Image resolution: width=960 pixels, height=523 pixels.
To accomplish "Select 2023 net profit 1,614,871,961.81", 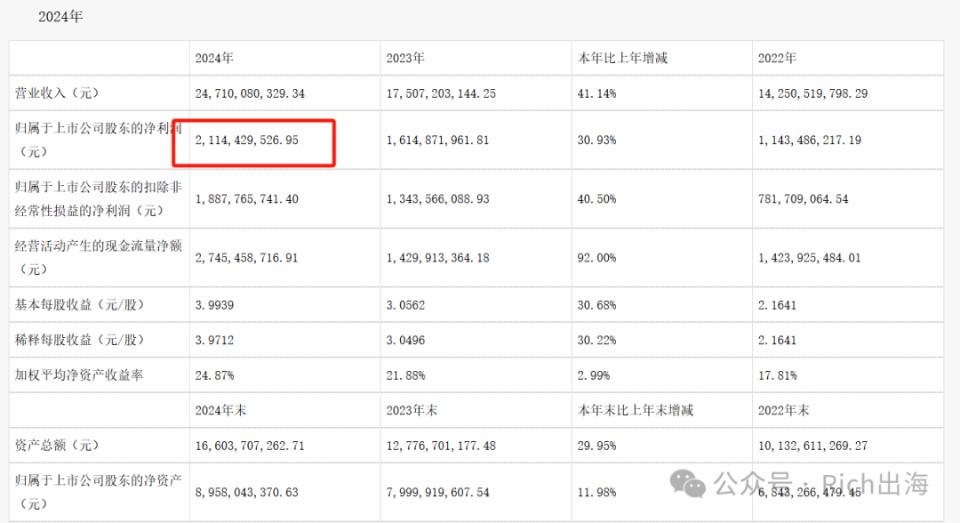I will click(438, 140).
